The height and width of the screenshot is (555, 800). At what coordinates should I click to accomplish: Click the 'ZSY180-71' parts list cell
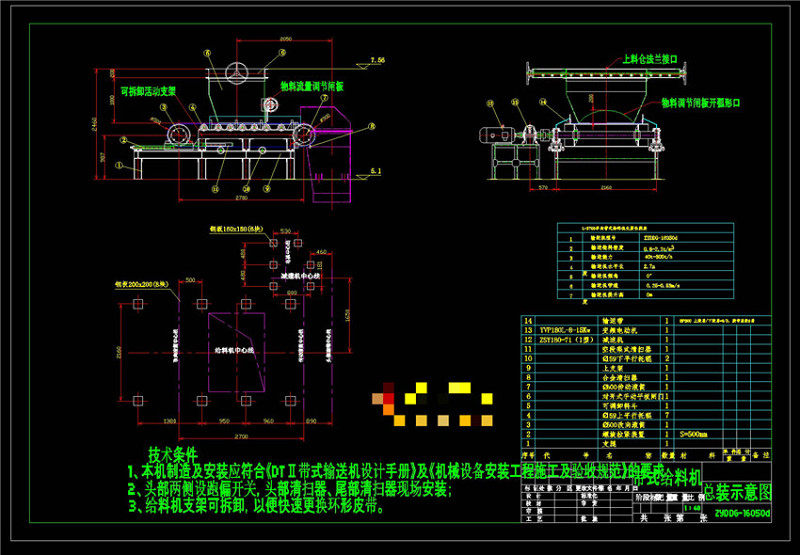point(564,340)
